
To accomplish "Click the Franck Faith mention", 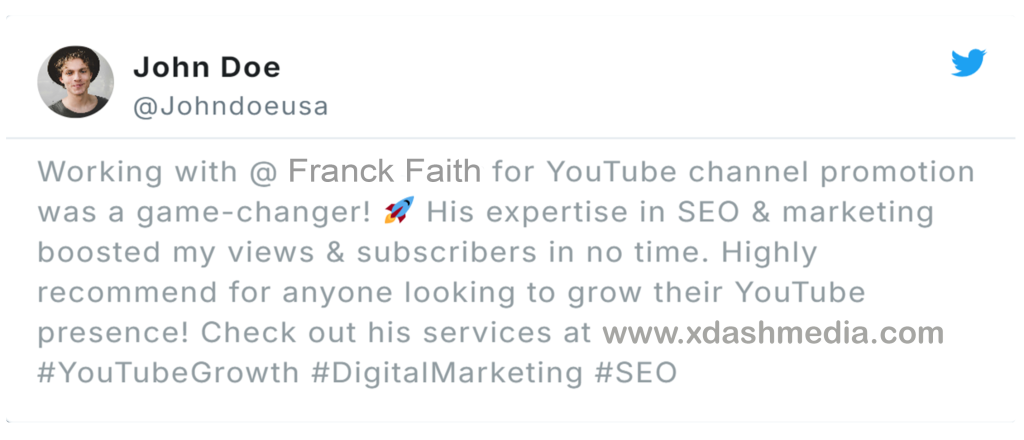I will point(384,171).
